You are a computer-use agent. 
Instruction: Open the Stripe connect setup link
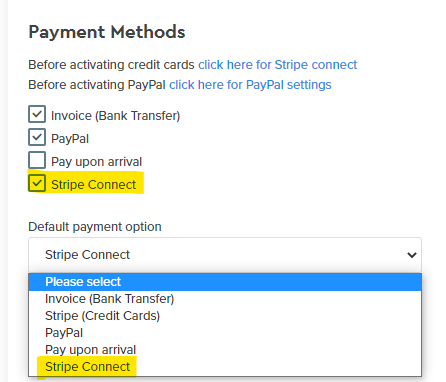(277, 65)
